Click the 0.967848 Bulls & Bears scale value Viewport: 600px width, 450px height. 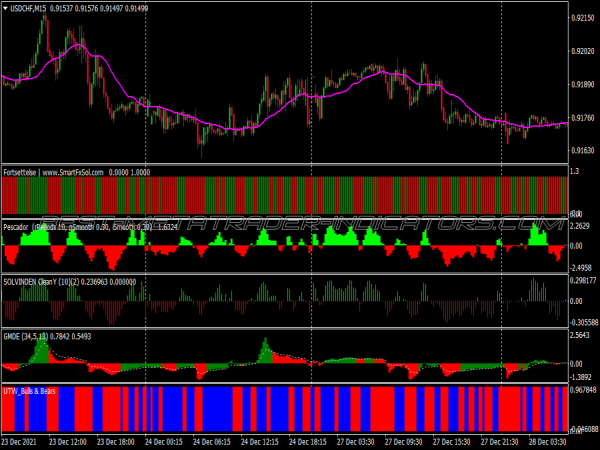583,390
